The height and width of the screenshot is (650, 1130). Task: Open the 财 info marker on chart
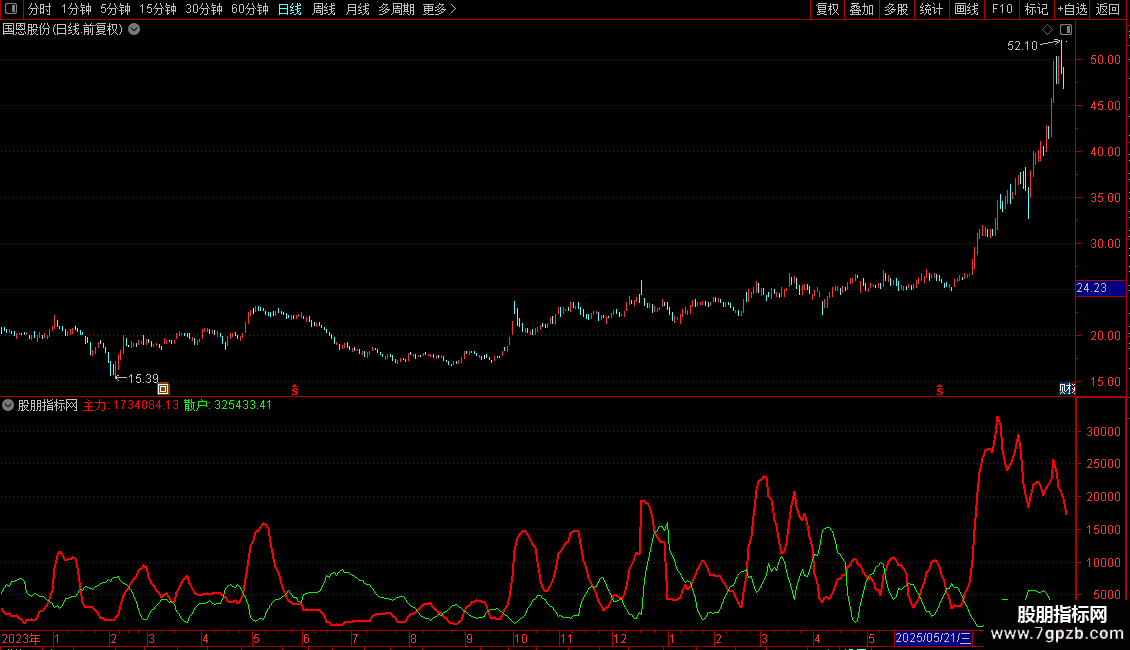(x=1067, y=389)
